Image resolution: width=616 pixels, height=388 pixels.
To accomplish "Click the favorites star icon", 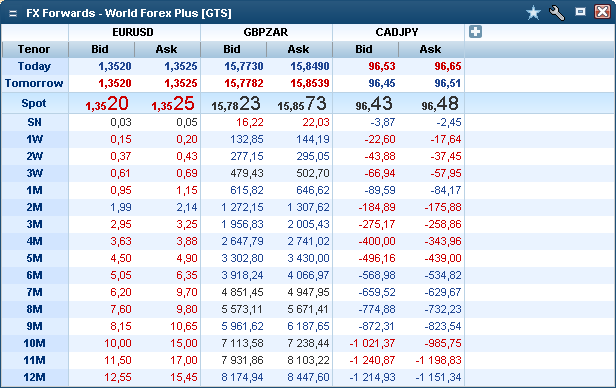I will click(533, 13).
